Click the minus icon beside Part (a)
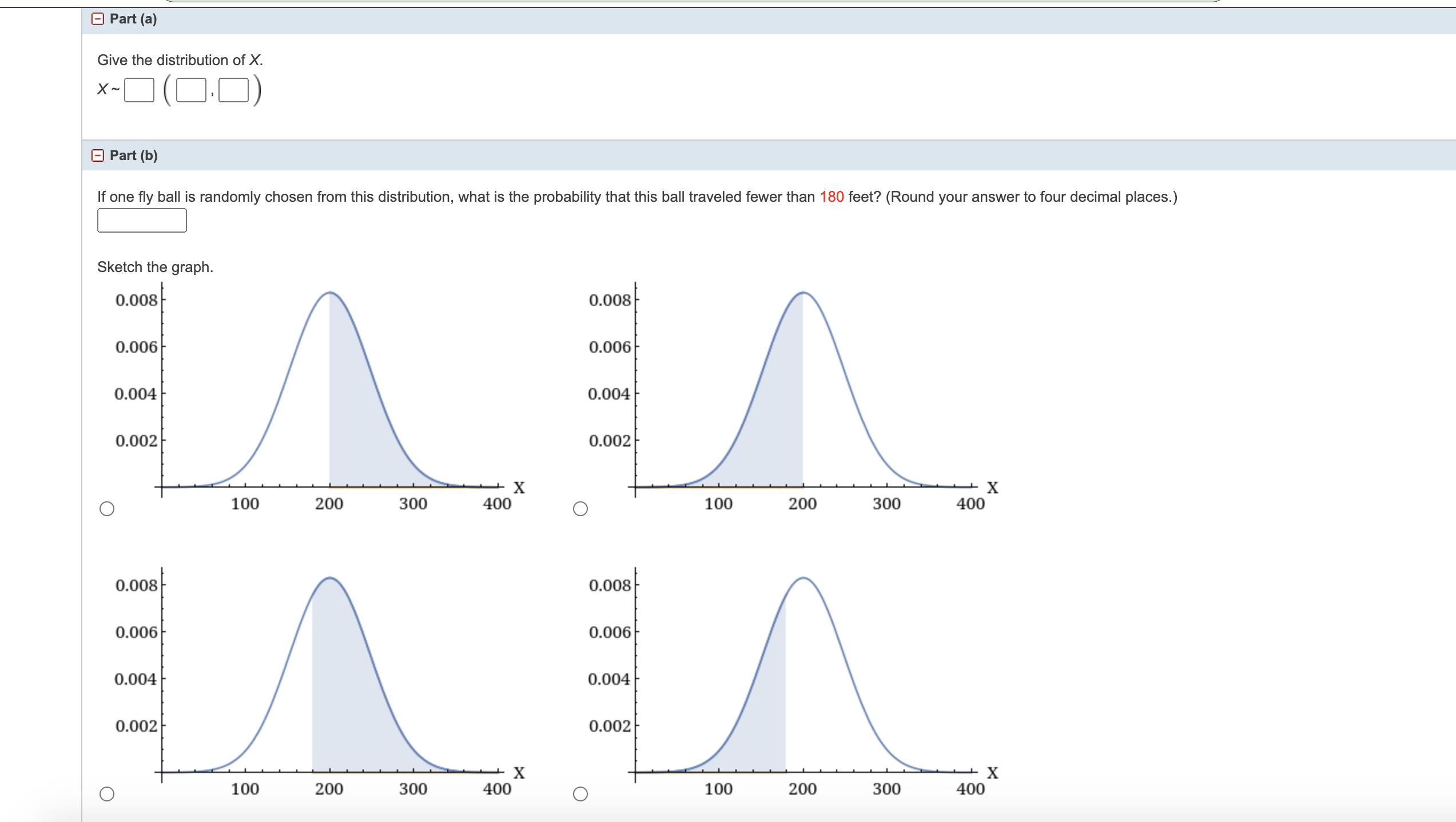1456x822 pixels. tap(98, 19)
